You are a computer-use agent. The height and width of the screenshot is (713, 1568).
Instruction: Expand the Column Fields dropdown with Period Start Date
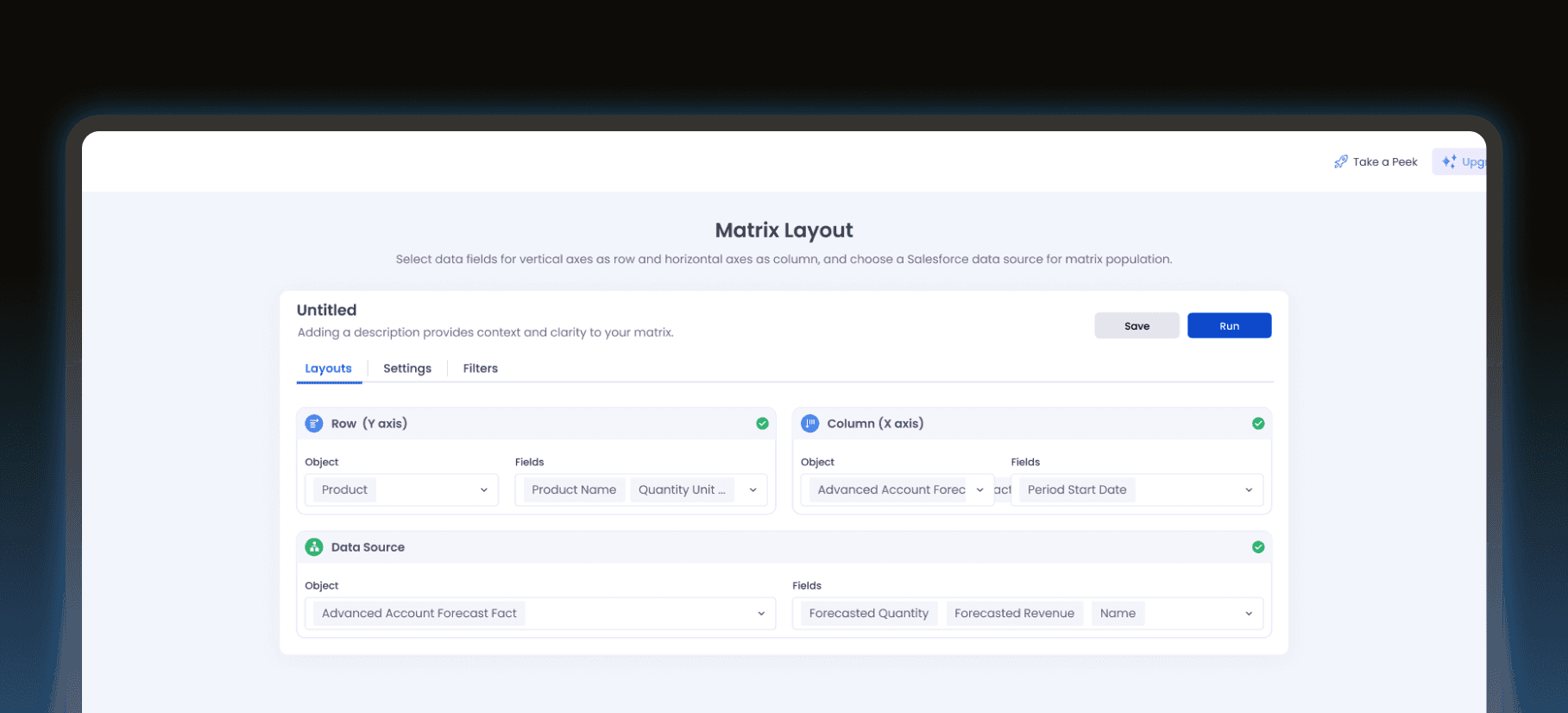coord(1137,490)
